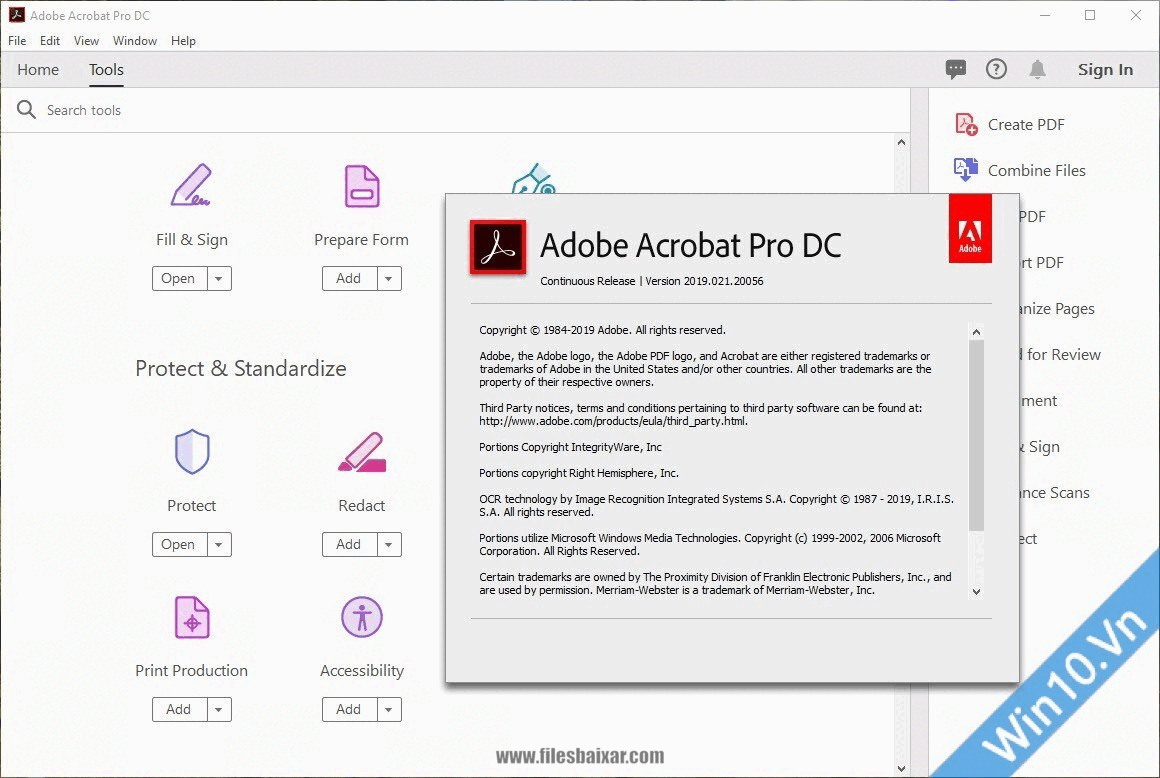Click the About dialog scroll-up arrow
Viewport: 1160px width, 778px height.
pos(977,332)
